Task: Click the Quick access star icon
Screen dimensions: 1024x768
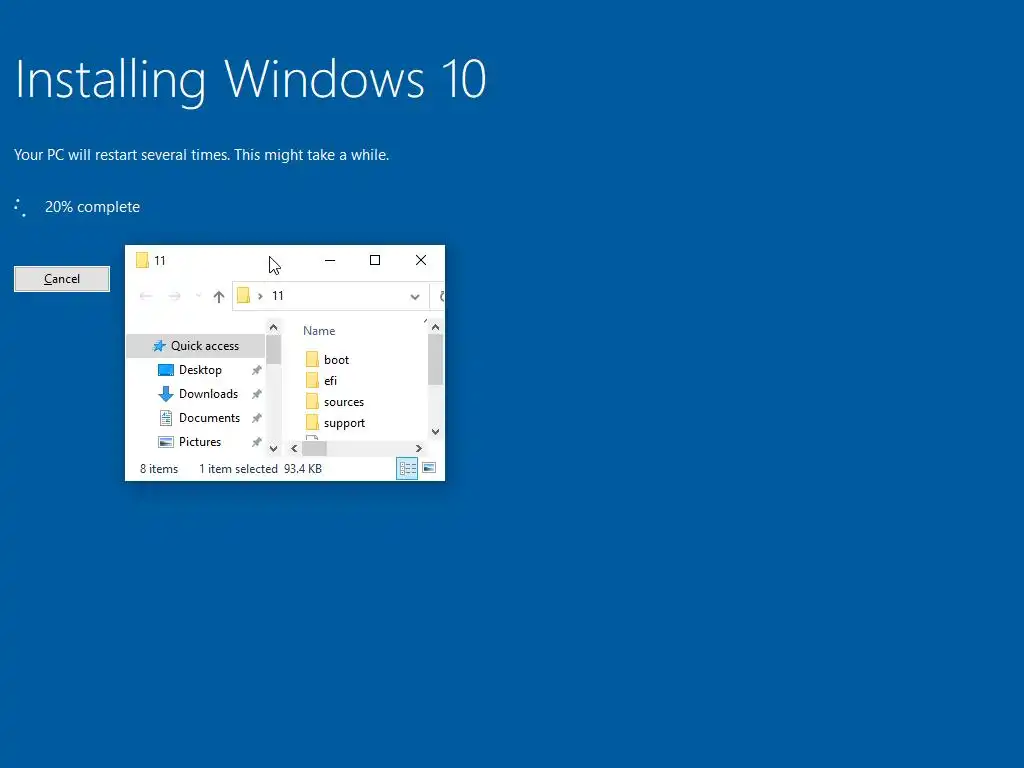Action: pyautogui.click(x=159, y=346)
